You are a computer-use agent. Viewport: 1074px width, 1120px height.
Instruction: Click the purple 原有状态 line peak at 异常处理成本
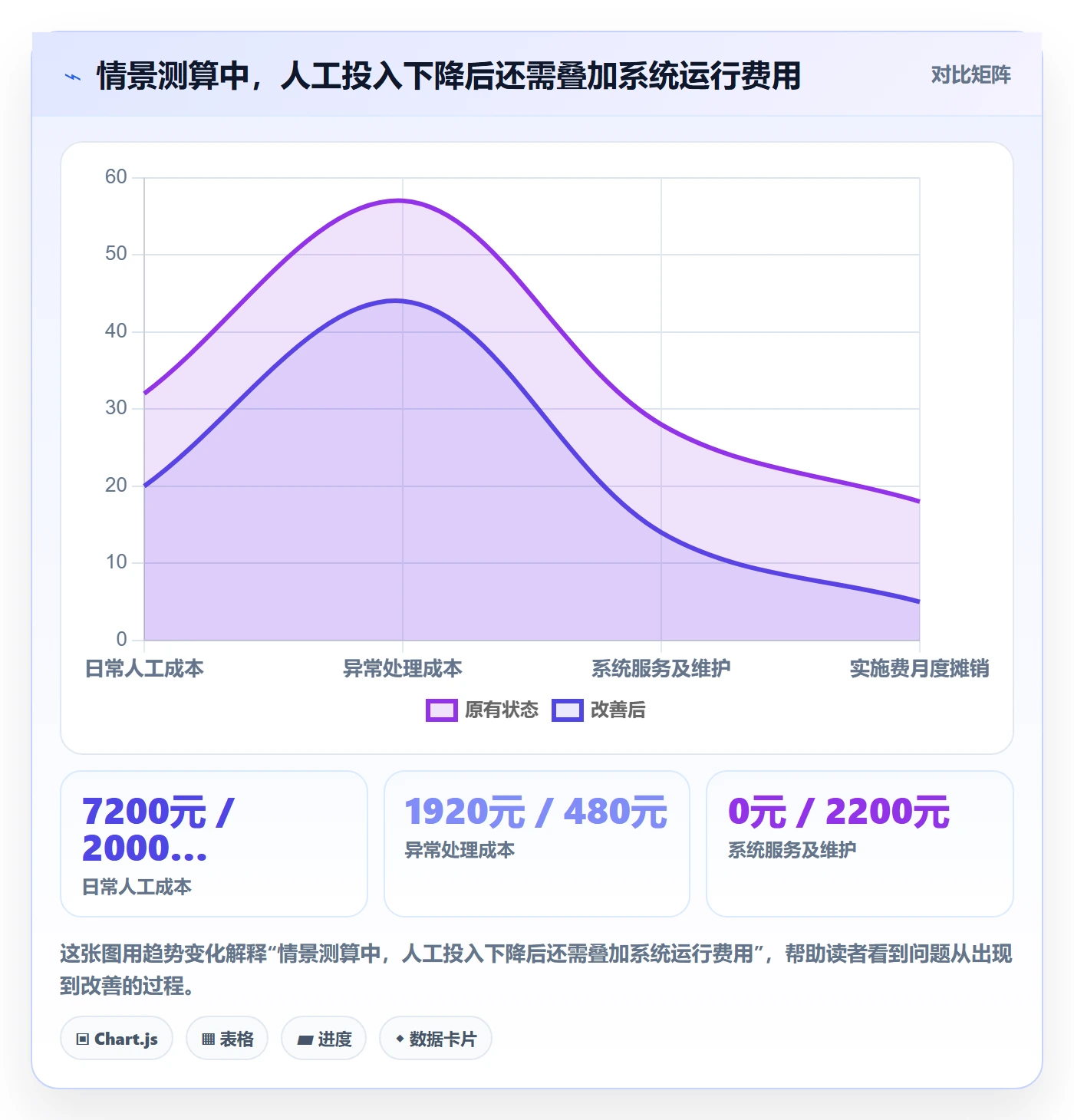point(402,201)
